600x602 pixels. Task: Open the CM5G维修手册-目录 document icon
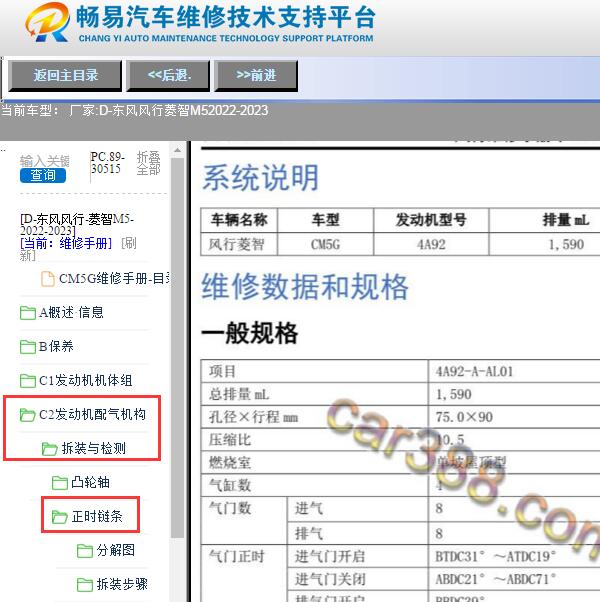click(x=48, y=279)
